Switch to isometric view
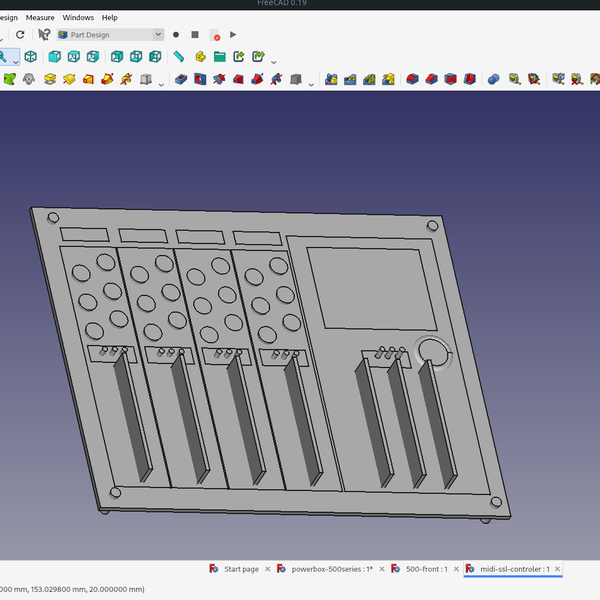Viewport: 600px width, 600px height. coord(31,57)
